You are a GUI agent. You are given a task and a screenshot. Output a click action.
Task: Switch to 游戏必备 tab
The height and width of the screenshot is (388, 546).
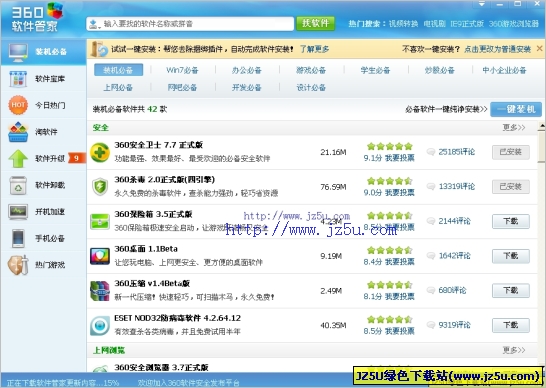click(x=311, y=70)
